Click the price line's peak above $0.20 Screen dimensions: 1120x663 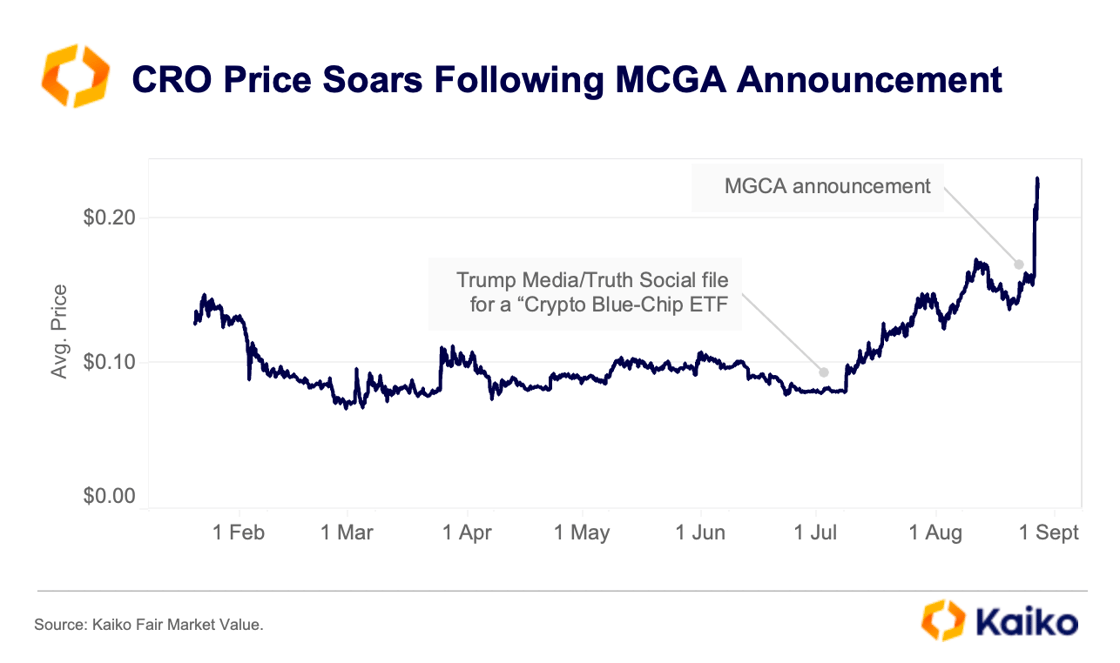click(x=1037, y=180)
